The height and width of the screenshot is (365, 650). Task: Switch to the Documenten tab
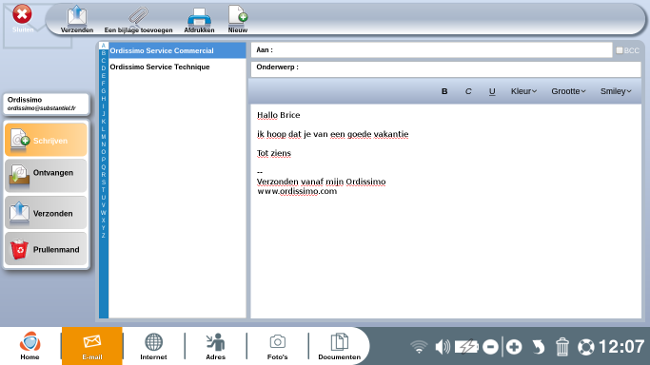(x=339, y=346)
